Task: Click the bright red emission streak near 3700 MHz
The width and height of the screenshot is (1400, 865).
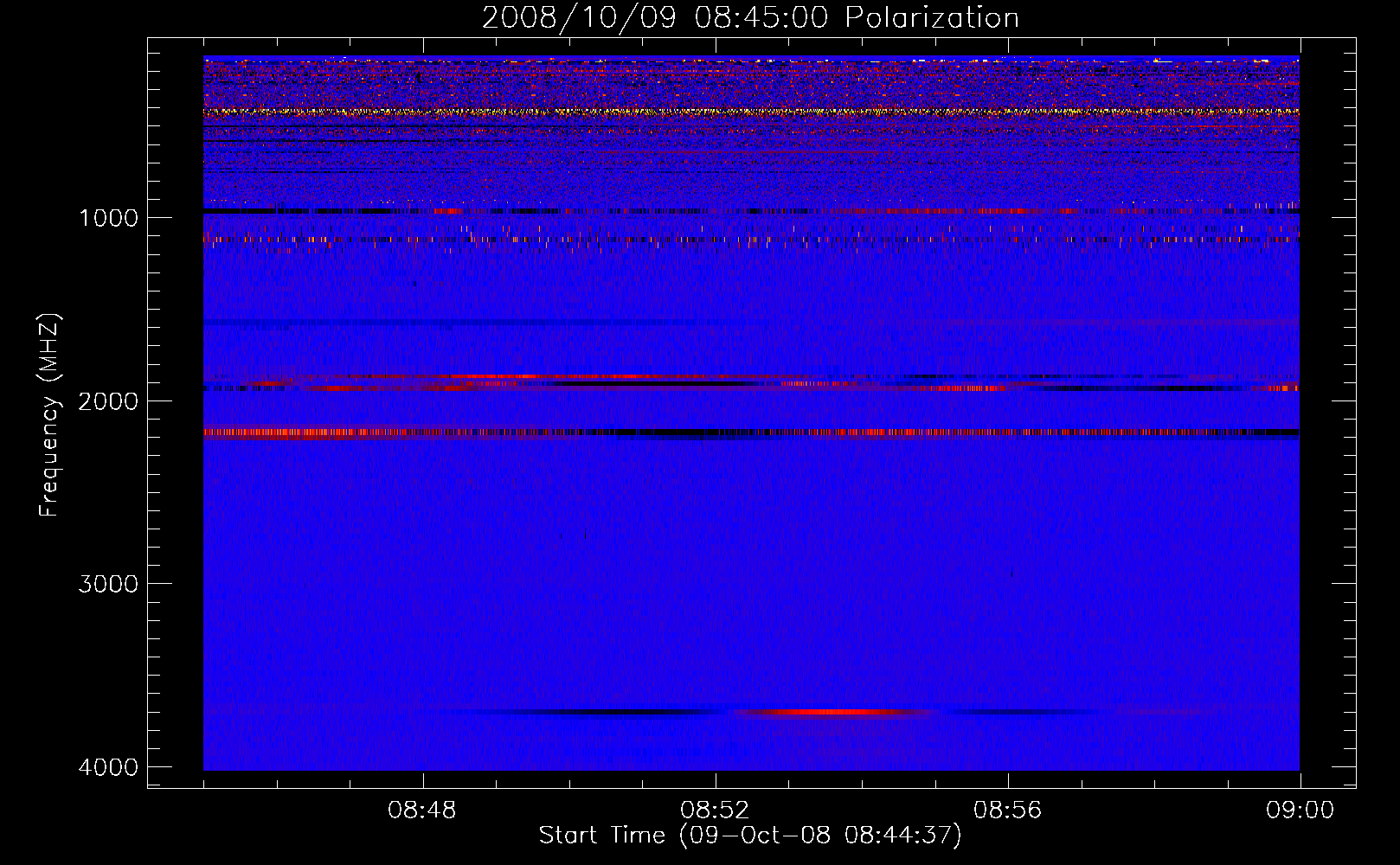Action: [831, 712]
